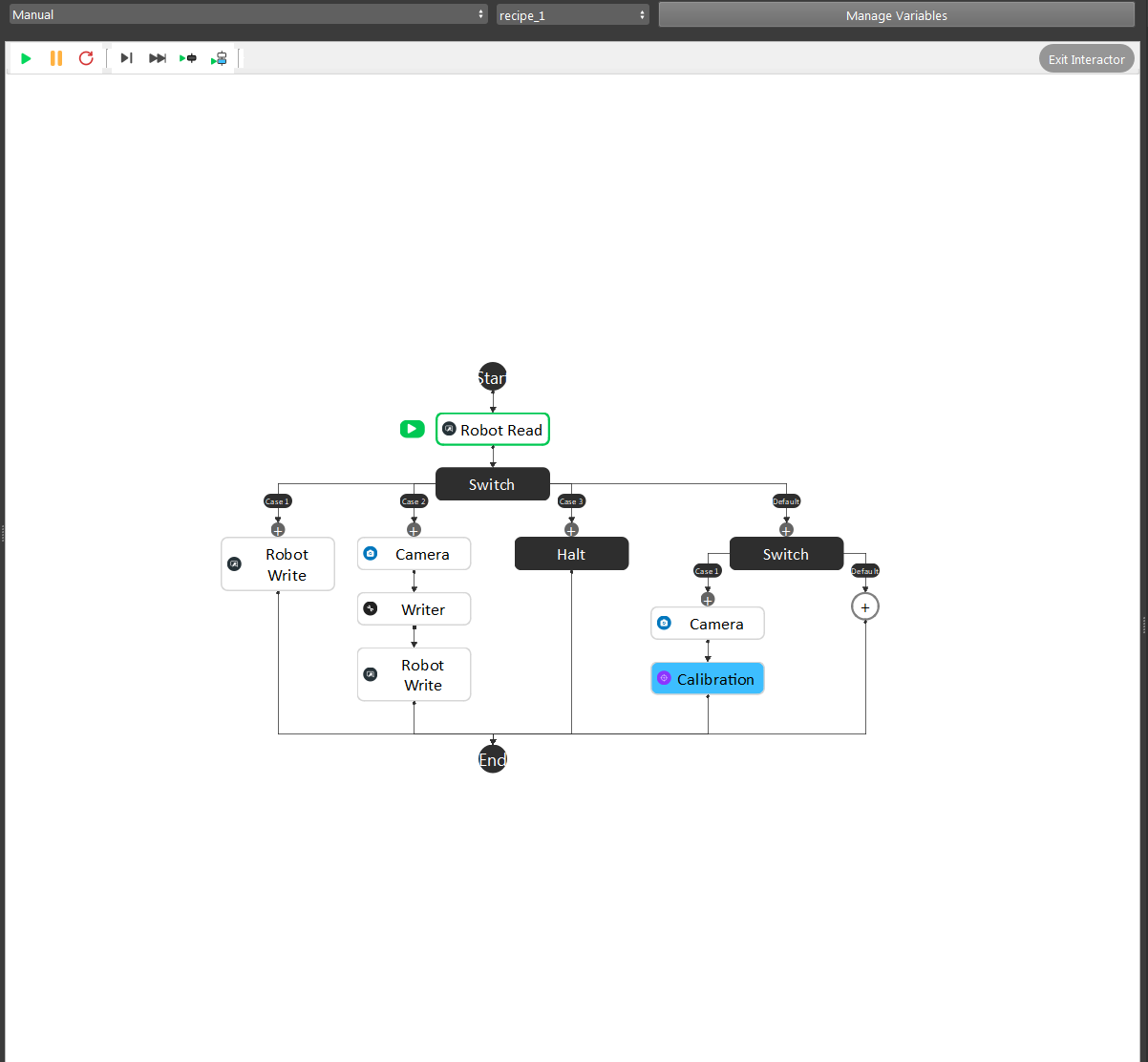Viewport: 1148px width, 1062px height.
Task: Step to next node icon in toolbar
Action: [x=126, y=58]
